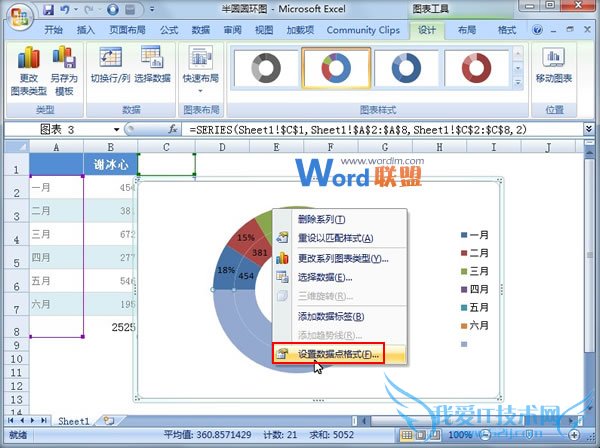Viewport: 600px width, 448px height.
Task: Open the 开始 ribbon tab
Action: 53,30
